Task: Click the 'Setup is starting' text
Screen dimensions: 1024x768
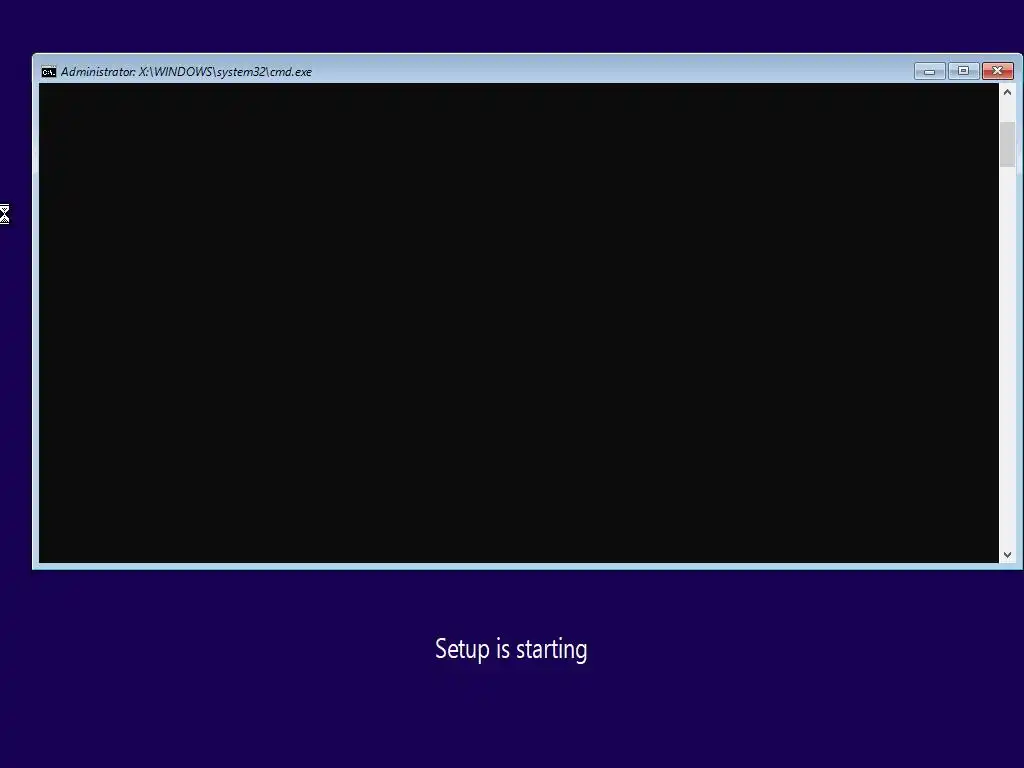Action: [x=511, y=649]
